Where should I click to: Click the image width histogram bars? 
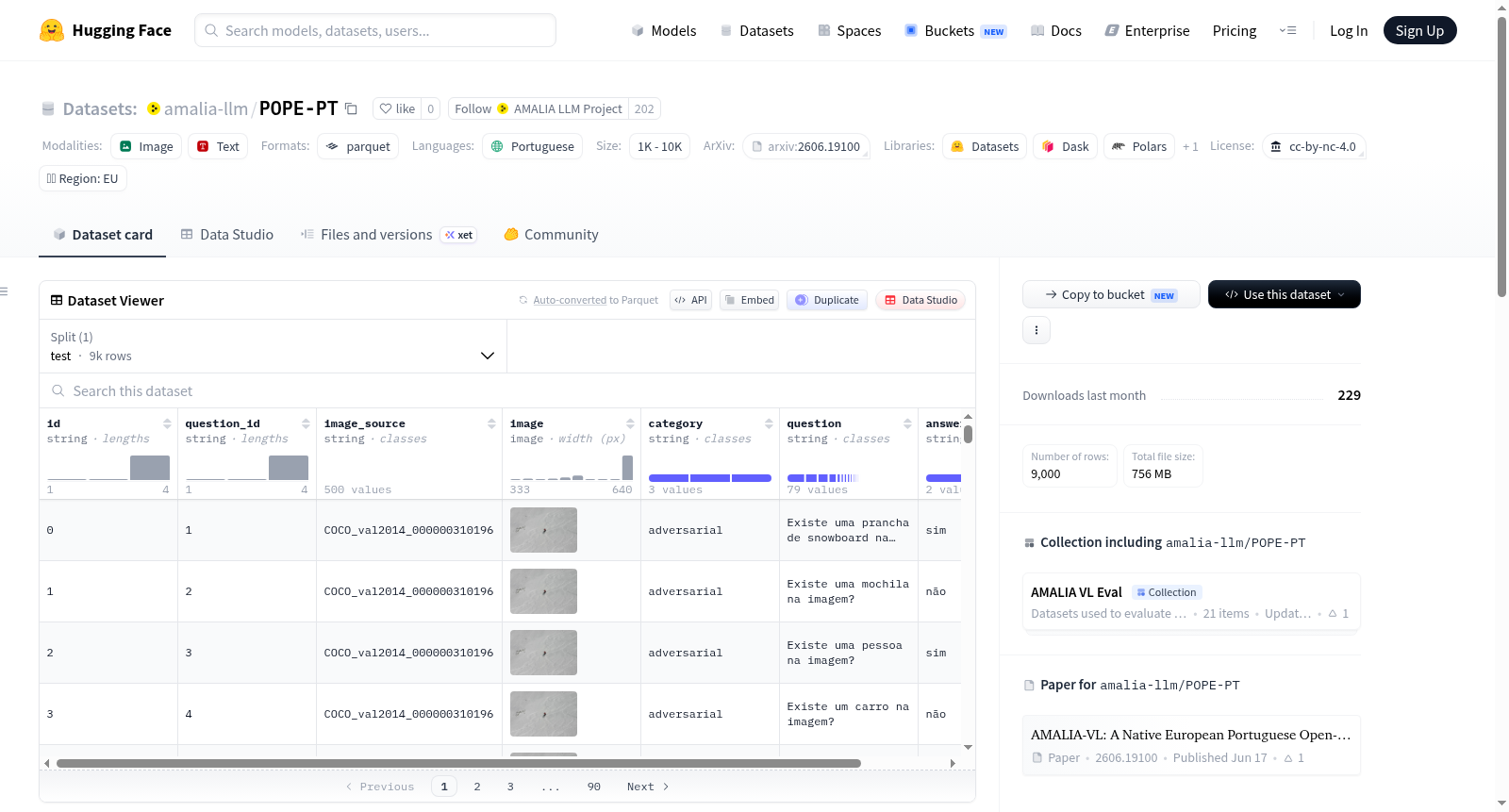click(572, 468)
